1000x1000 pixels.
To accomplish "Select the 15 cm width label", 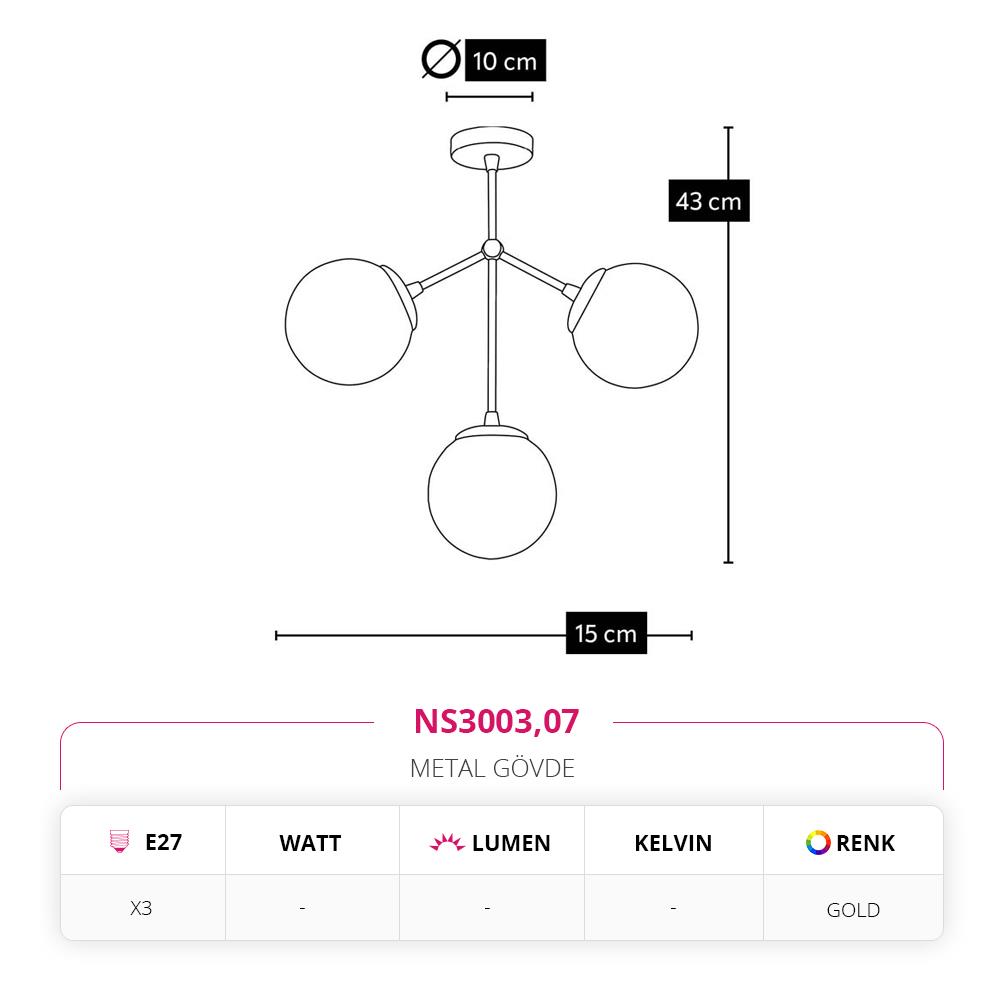I will 606,633.
